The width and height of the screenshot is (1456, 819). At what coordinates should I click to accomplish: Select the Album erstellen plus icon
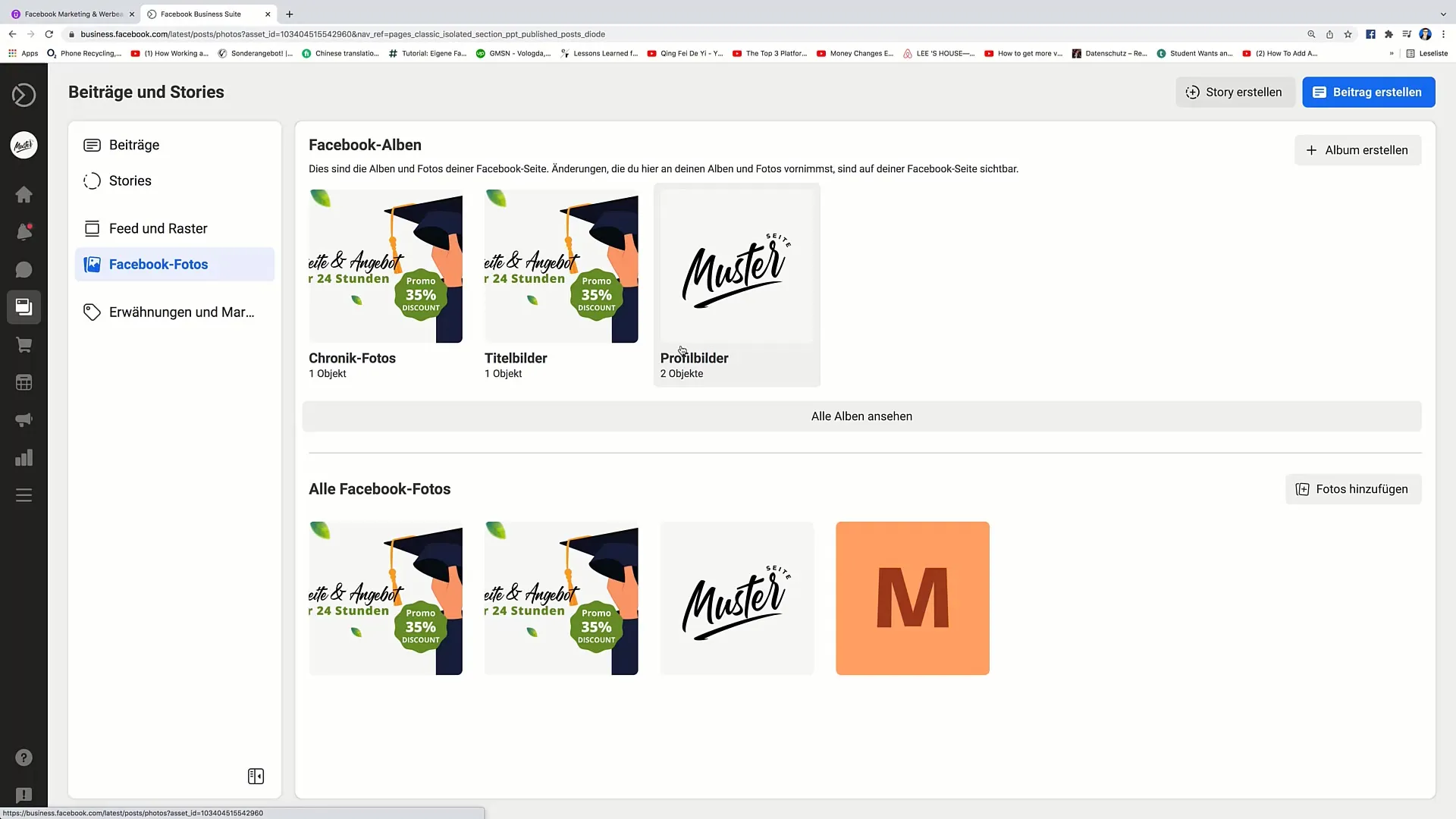1313,150
